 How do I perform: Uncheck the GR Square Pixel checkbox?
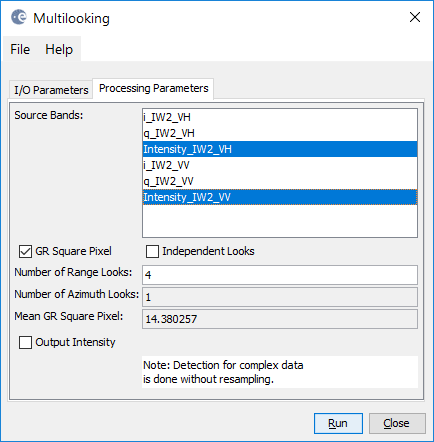25,251
